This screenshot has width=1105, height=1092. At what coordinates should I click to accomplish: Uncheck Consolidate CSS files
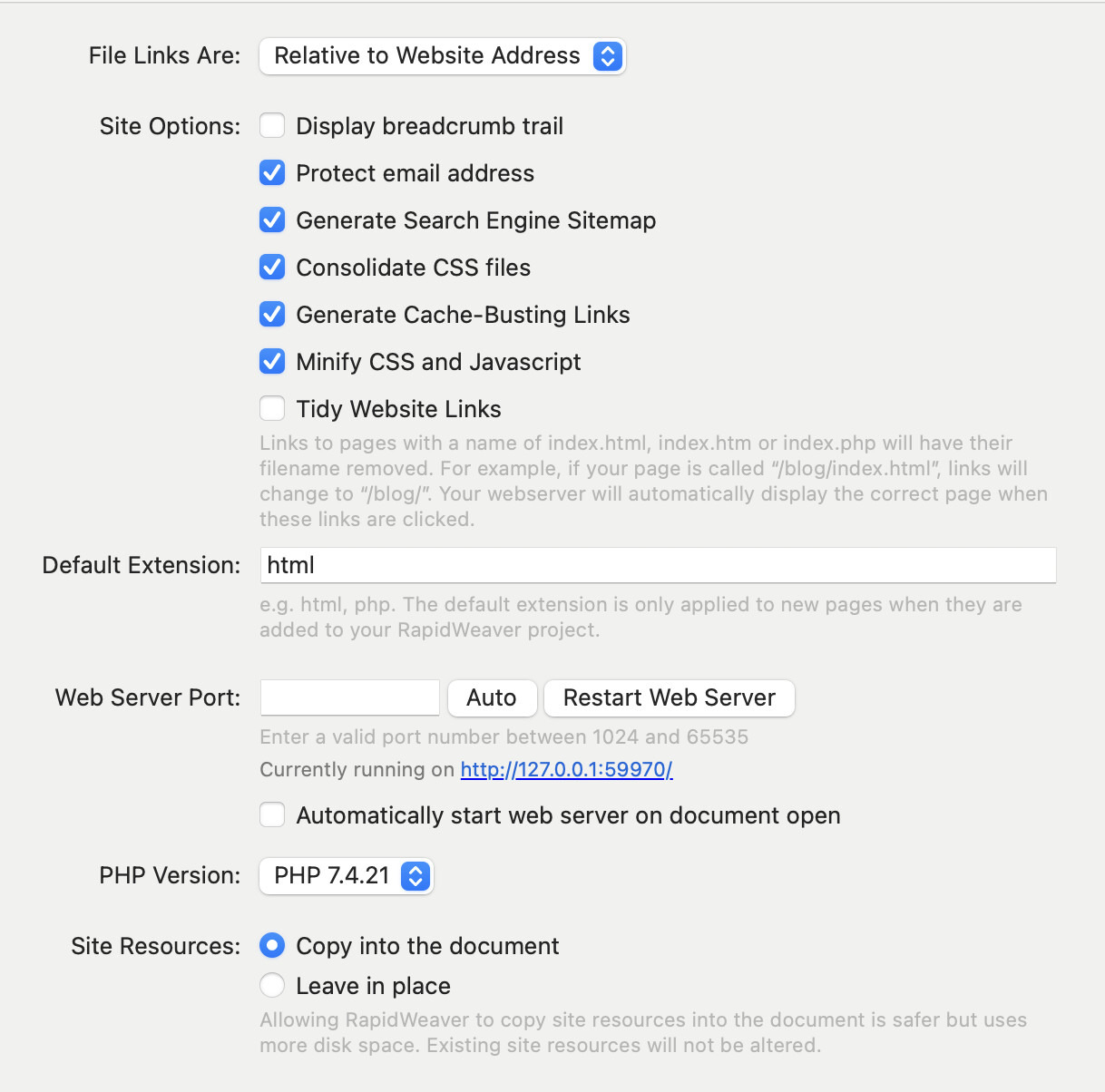click(272, 267)
